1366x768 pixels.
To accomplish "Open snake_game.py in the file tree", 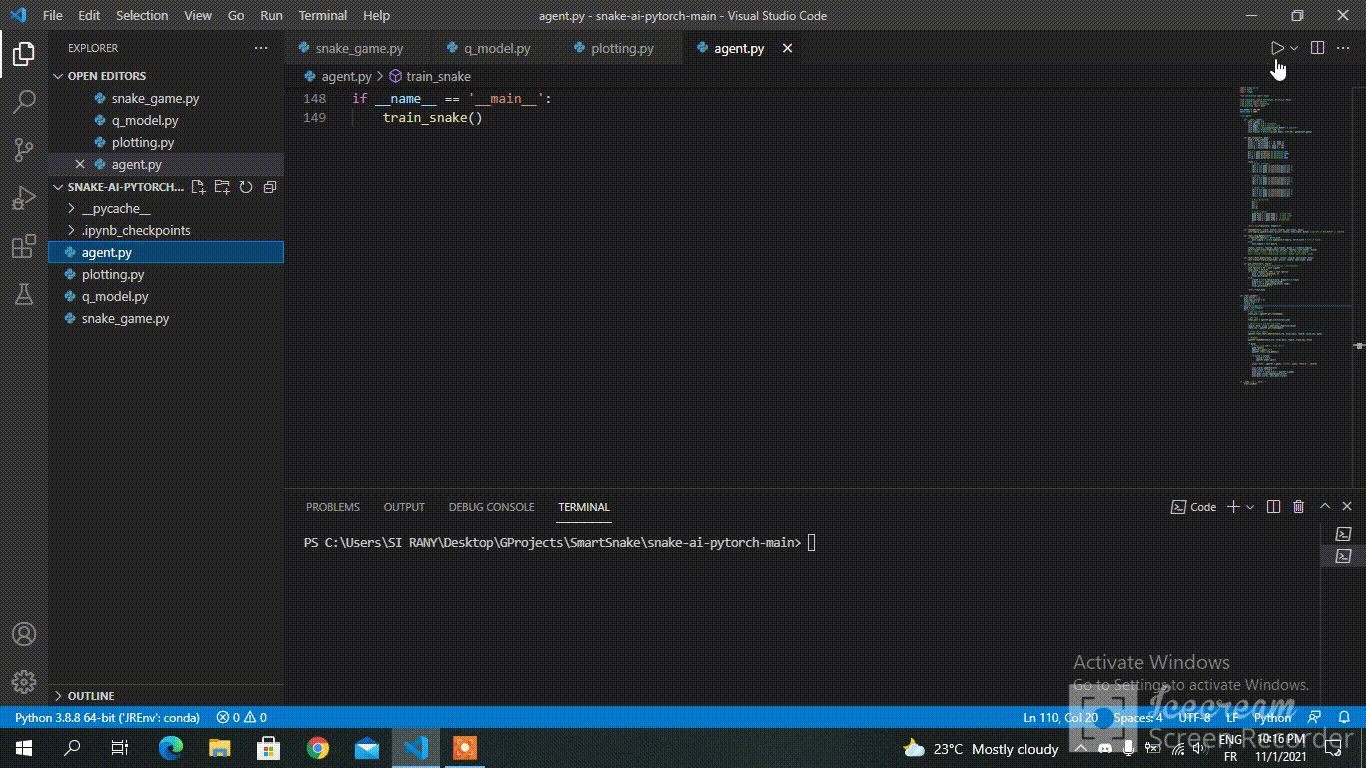I will coord(166,319).
